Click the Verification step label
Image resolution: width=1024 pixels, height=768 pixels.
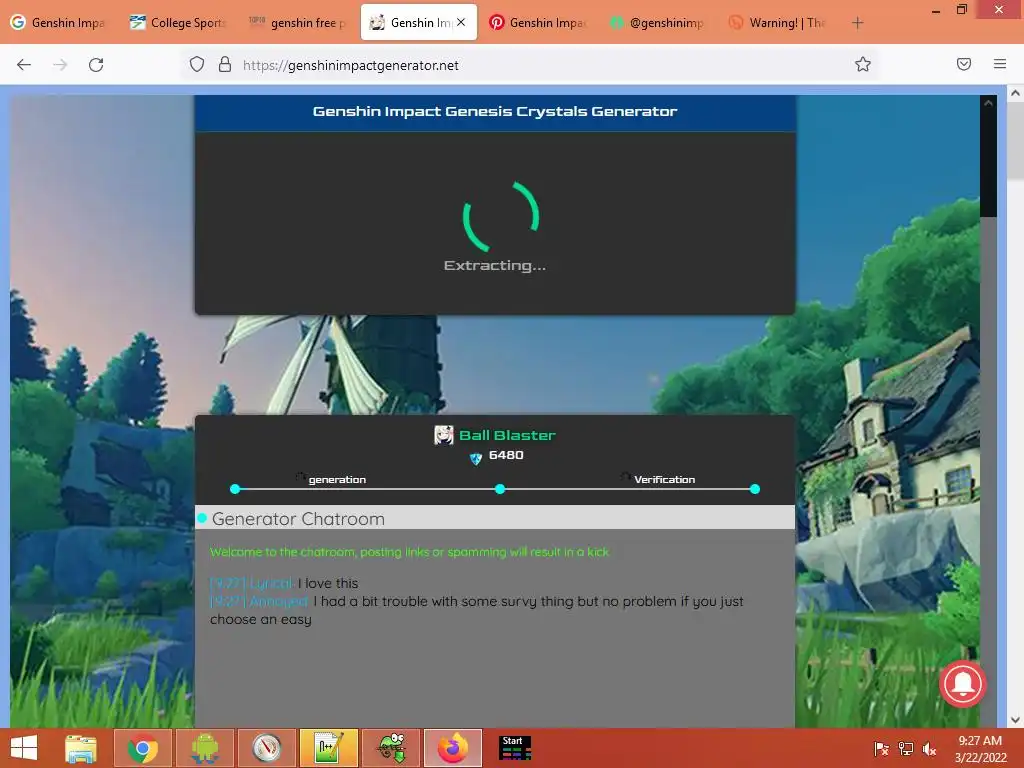(x=664, y=479)
